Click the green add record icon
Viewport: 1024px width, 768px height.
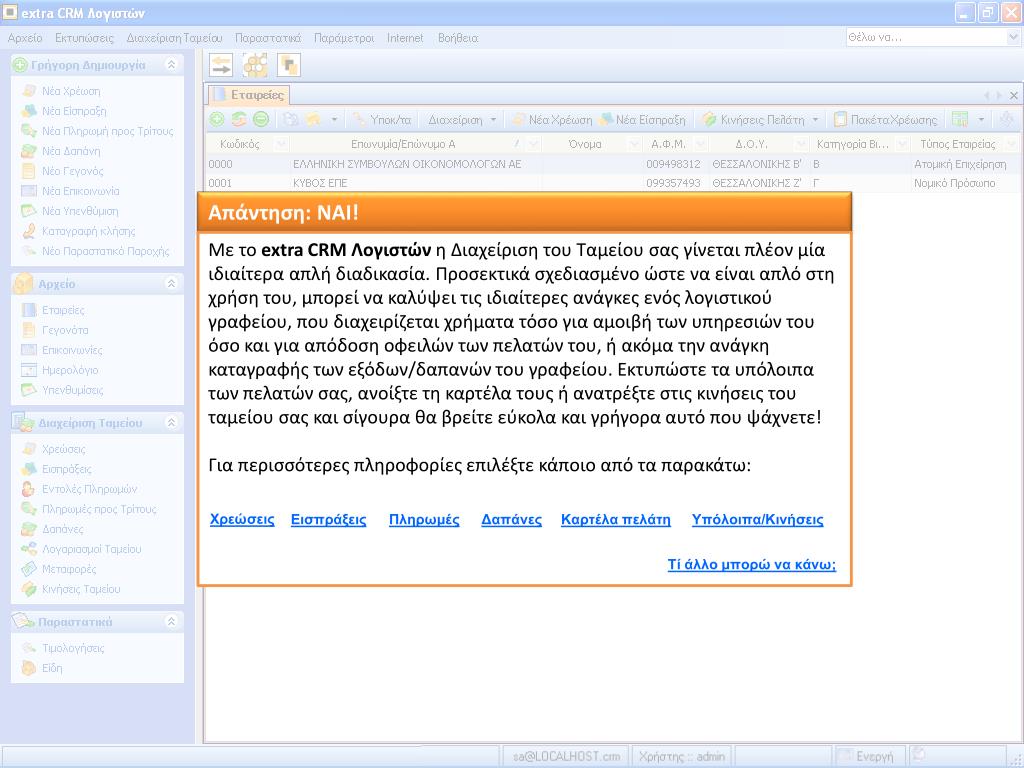217,120
